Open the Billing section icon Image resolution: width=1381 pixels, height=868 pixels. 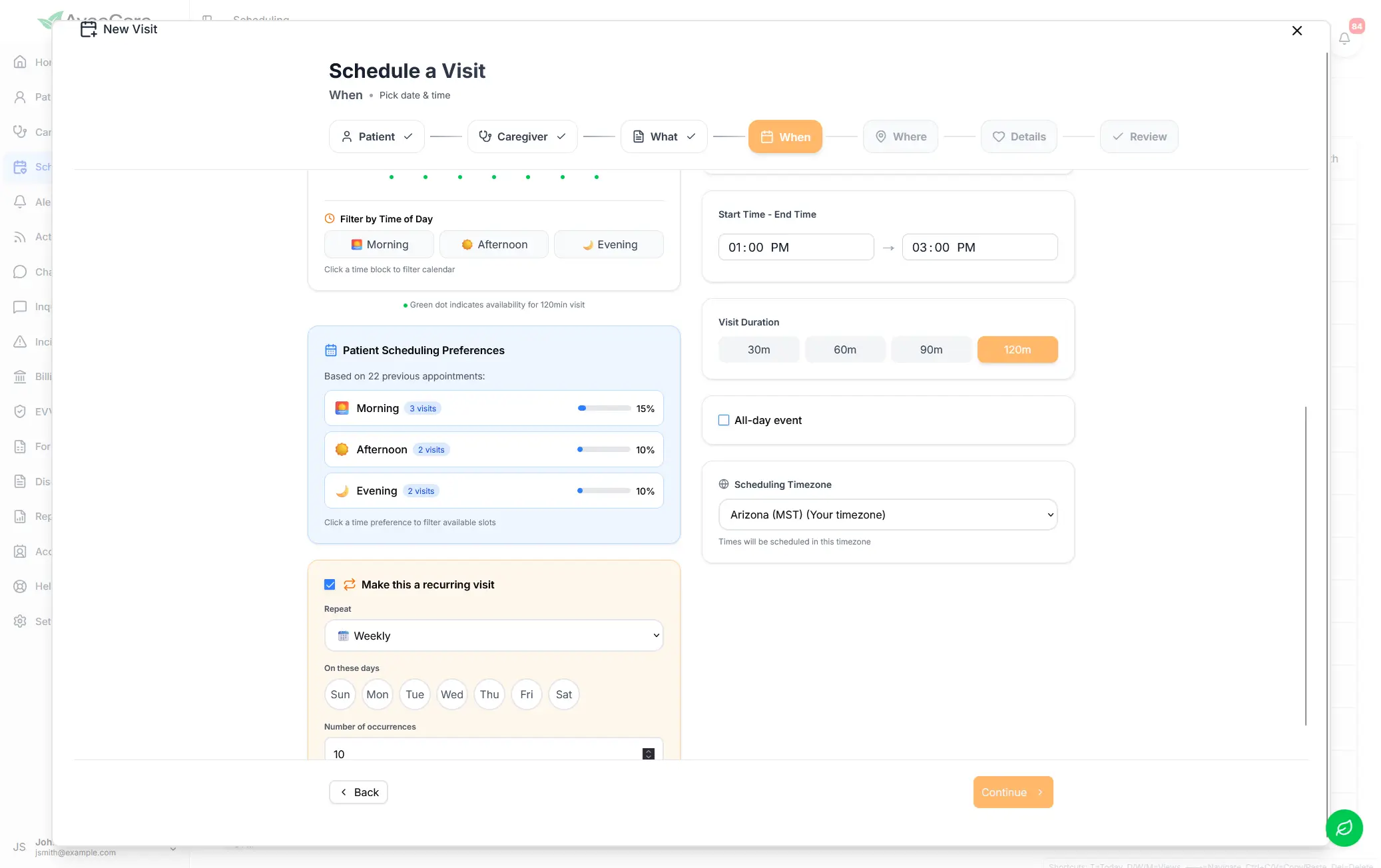tap(20, 376)
